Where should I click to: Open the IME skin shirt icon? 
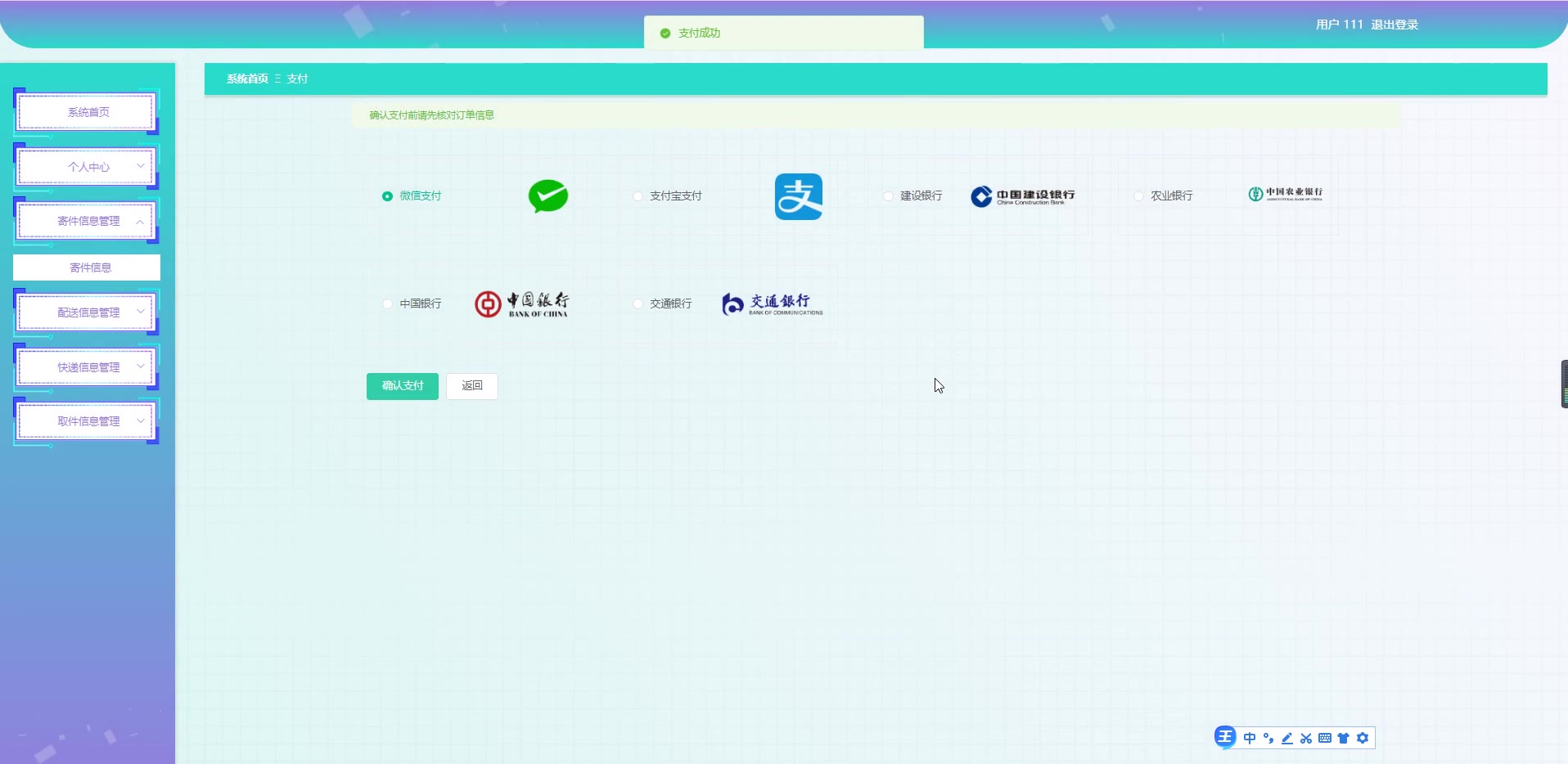tap(1343, 738)
